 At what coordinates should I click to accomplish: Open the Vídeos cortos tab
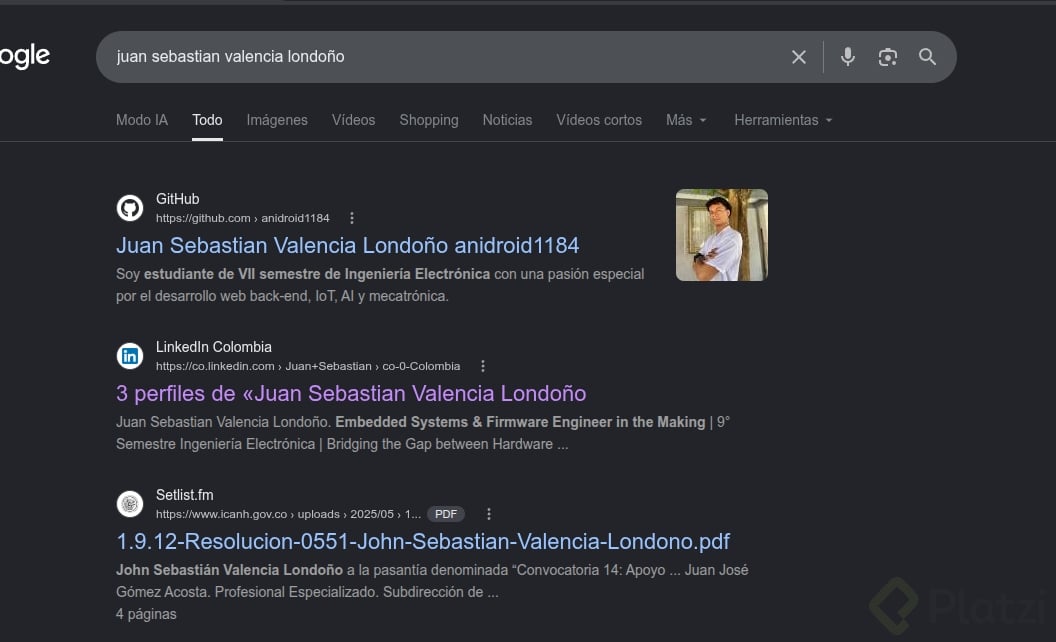point(599,120)
